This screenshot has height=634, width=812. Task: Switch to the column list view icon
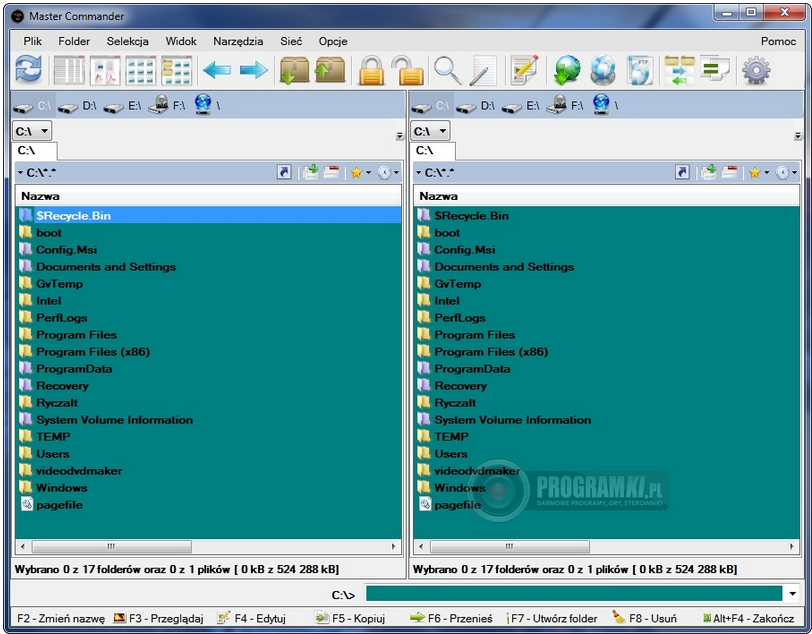coord(69,70)
